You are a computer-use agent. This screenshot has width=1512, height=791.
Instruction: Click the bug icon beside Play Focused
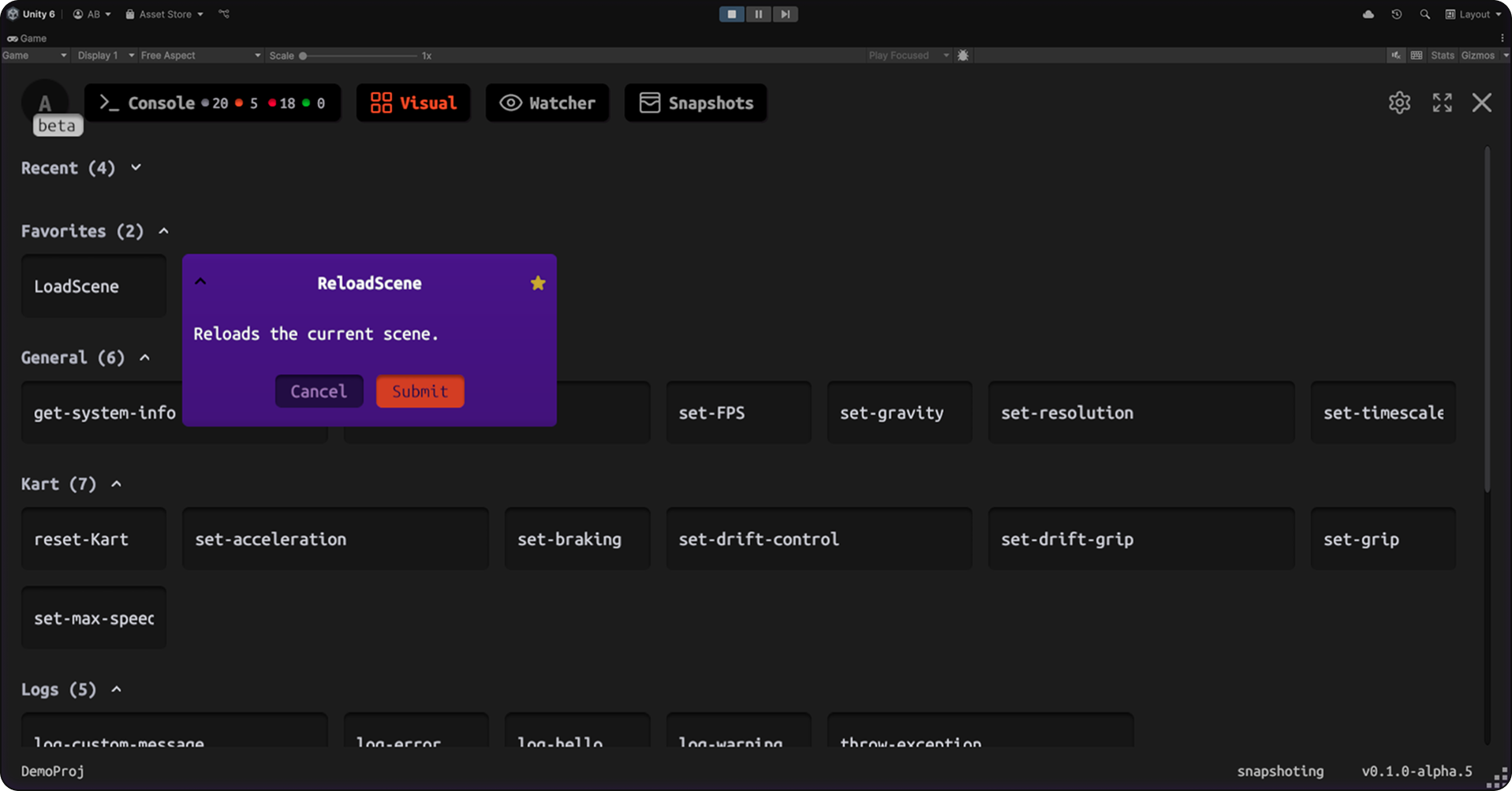pos(963,55)
